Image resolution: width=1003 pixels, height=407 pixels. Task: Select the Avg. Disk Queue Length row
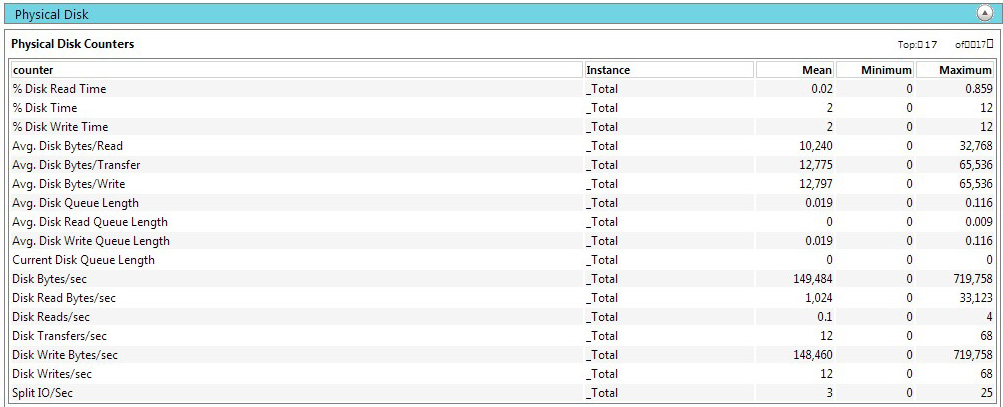[502, 203]
